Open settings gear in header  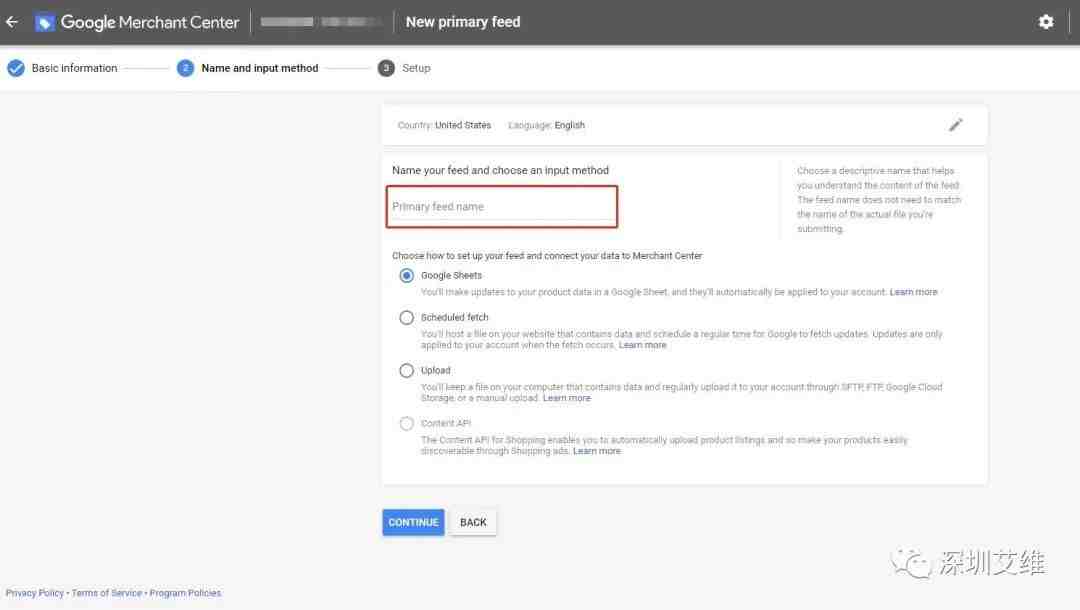pos(1046,22)
